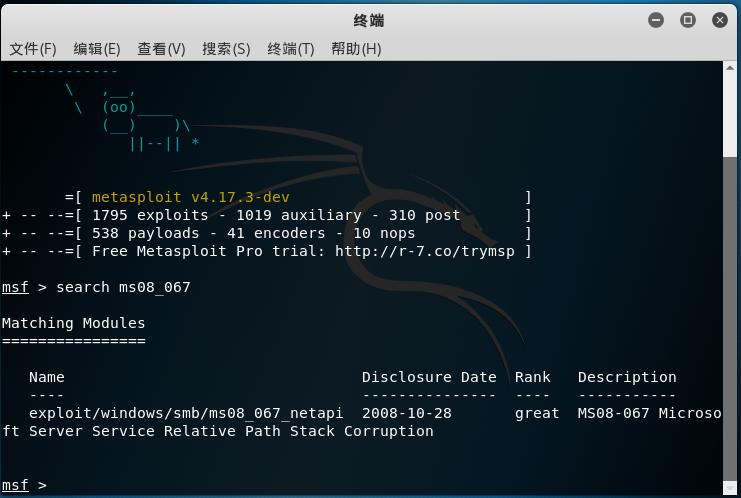Click the '538 payloads' text

146,233
